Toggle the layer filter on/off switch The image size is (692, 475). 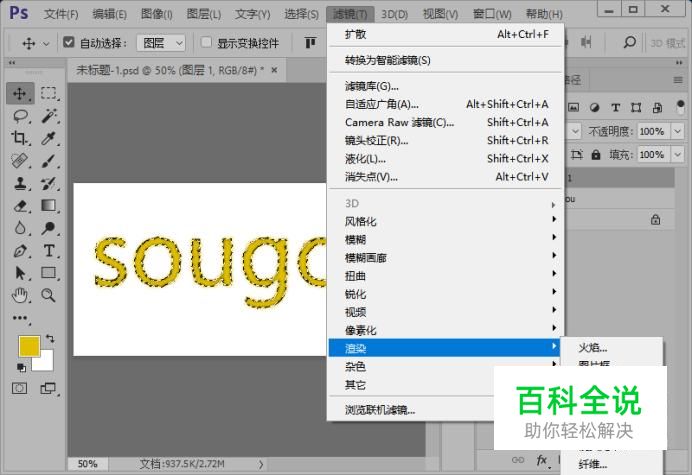pos(680,107)
